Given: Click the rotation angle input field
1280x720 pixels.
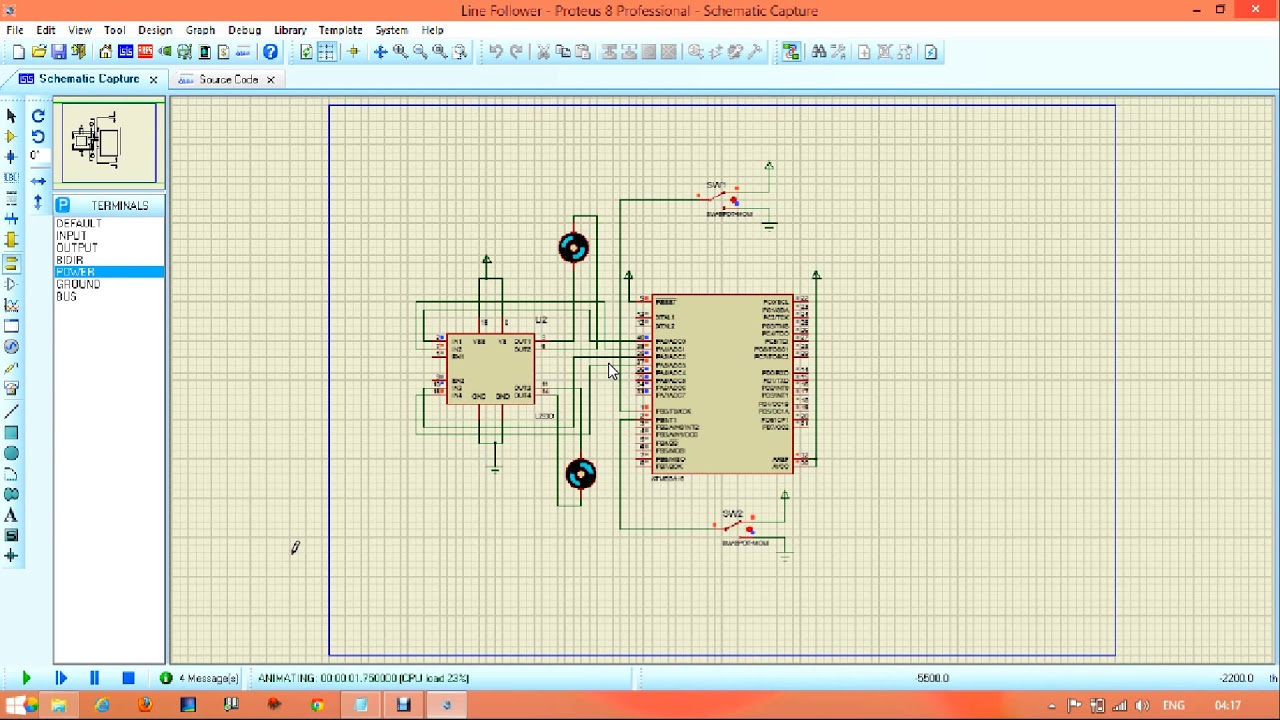Looking at the screenshot, I should [38, 157].
